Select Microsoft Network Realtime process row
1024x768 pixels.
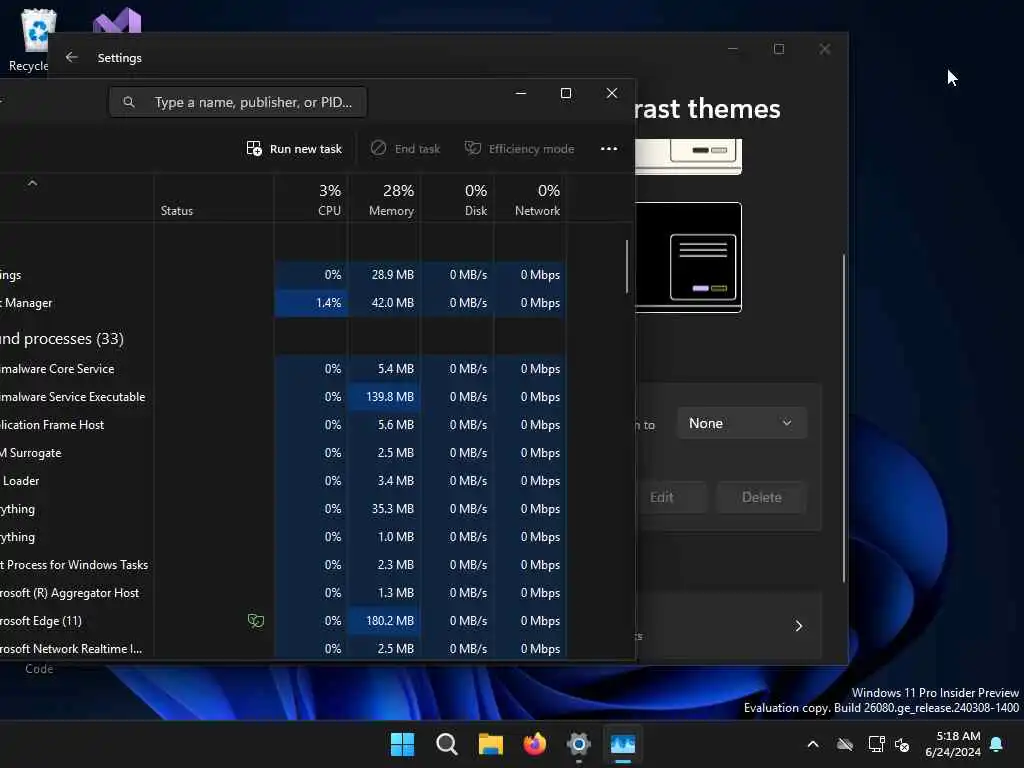[x=283, y=648]
